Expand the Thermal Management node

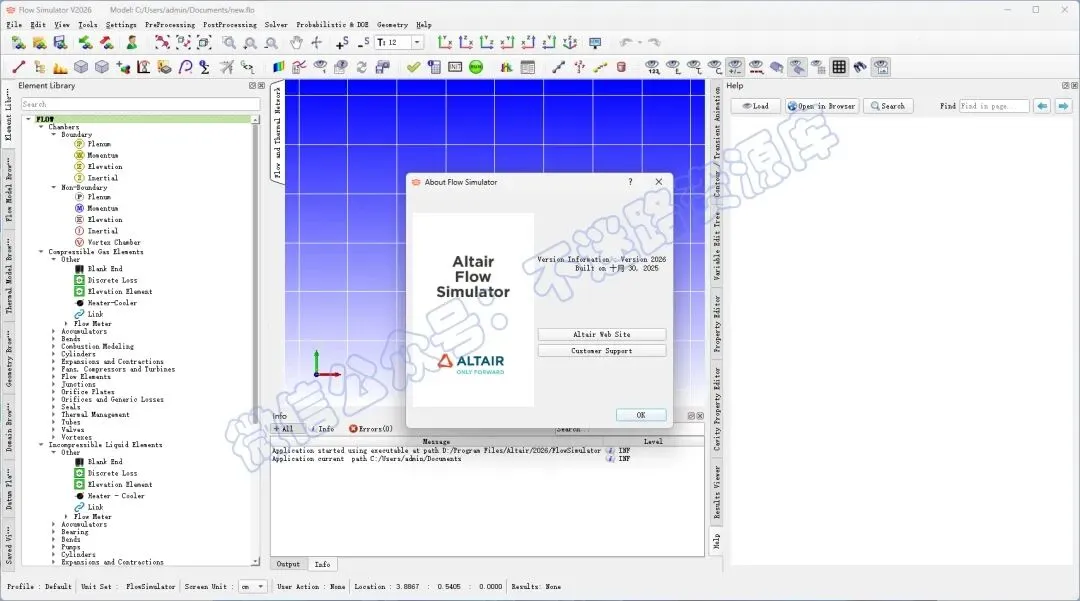click(54, 414)
